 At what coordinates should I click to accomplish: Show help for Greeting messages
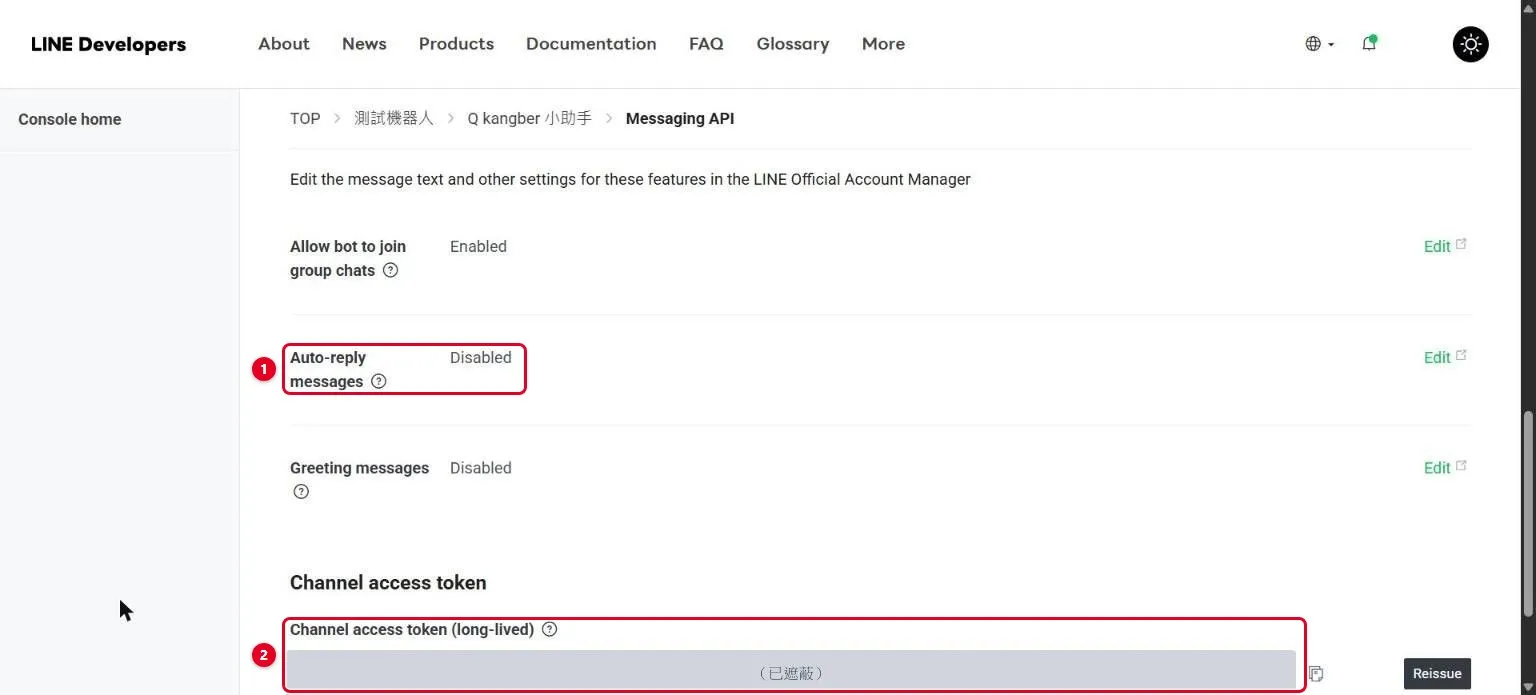[301, 492]
